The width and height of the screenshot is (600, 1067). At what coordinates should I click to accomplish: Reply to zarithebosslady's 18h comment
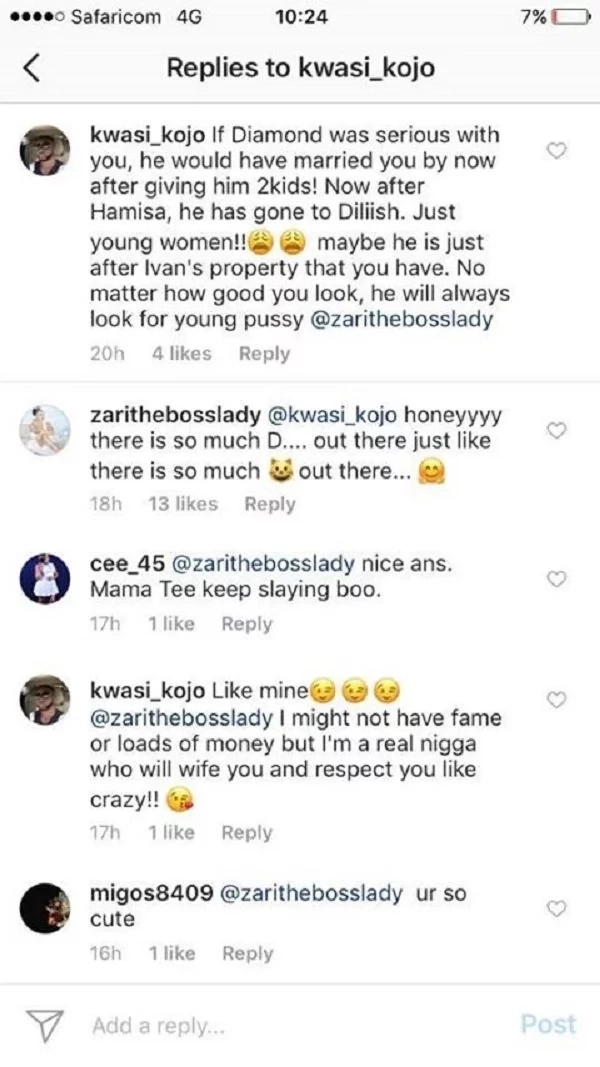[x=270, y=504]
